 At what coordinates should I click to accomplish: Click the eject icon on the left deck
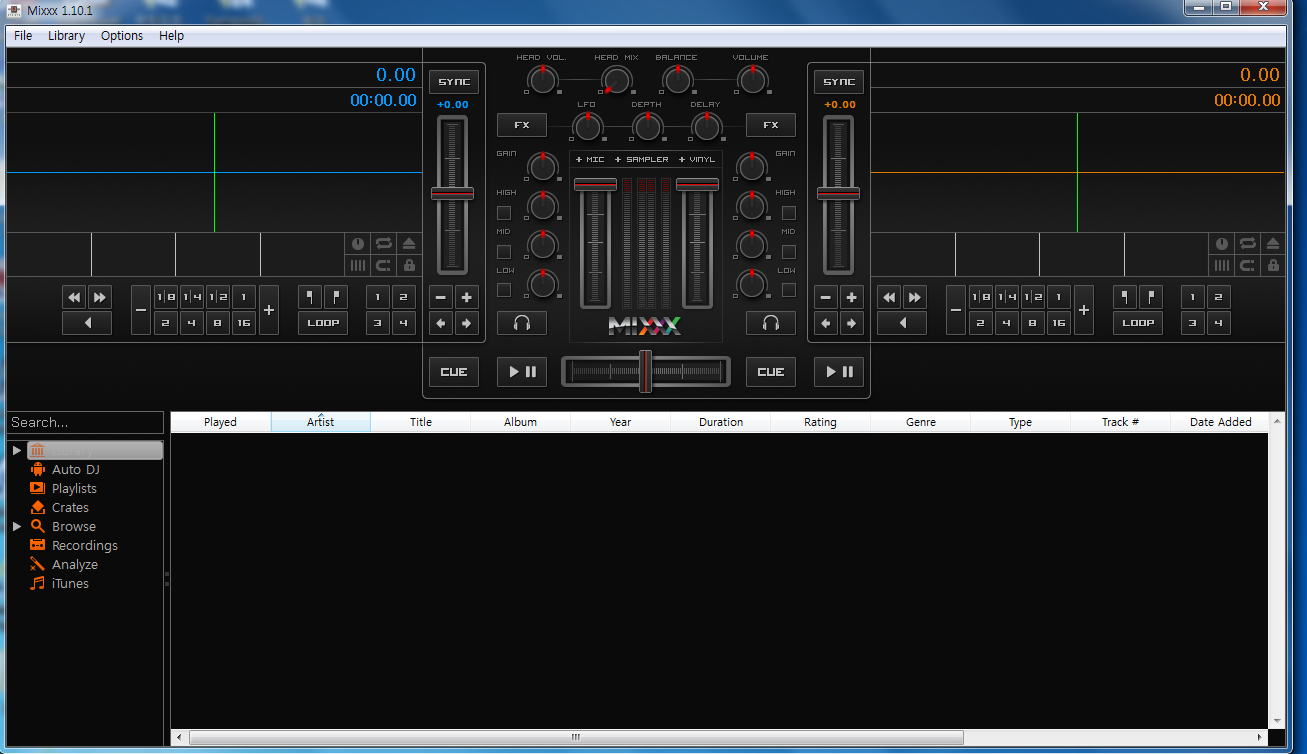point(408,243)
